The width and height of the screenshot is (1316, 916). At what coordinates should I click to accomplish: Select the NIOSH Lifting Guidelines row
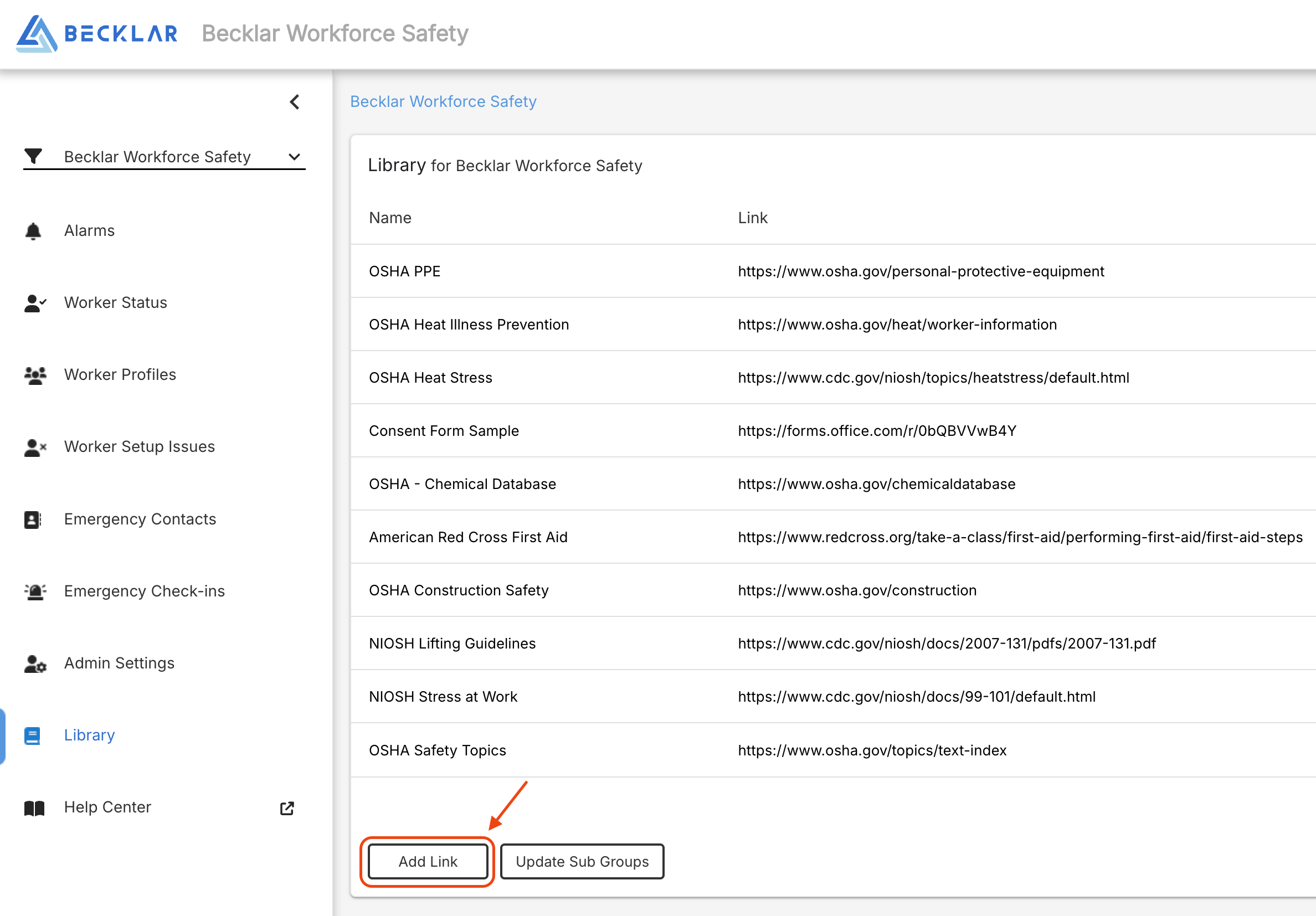pos(452,644)
